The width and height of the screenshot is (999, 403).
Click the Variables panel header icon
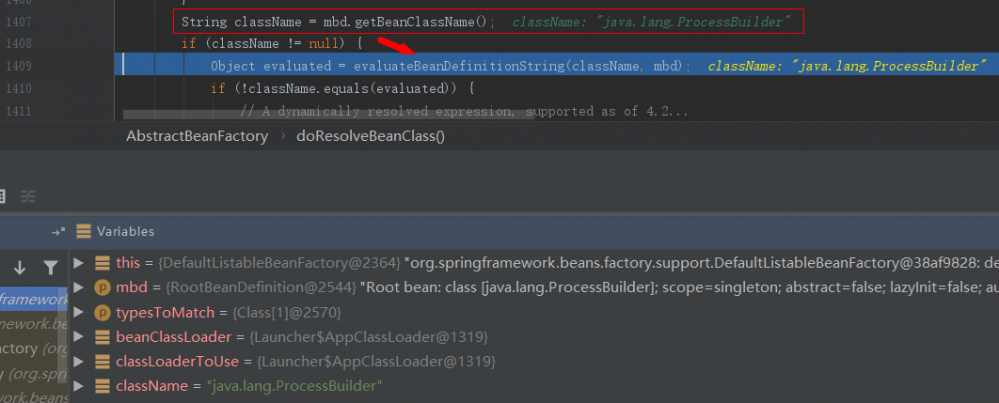(x=83, y=231)
